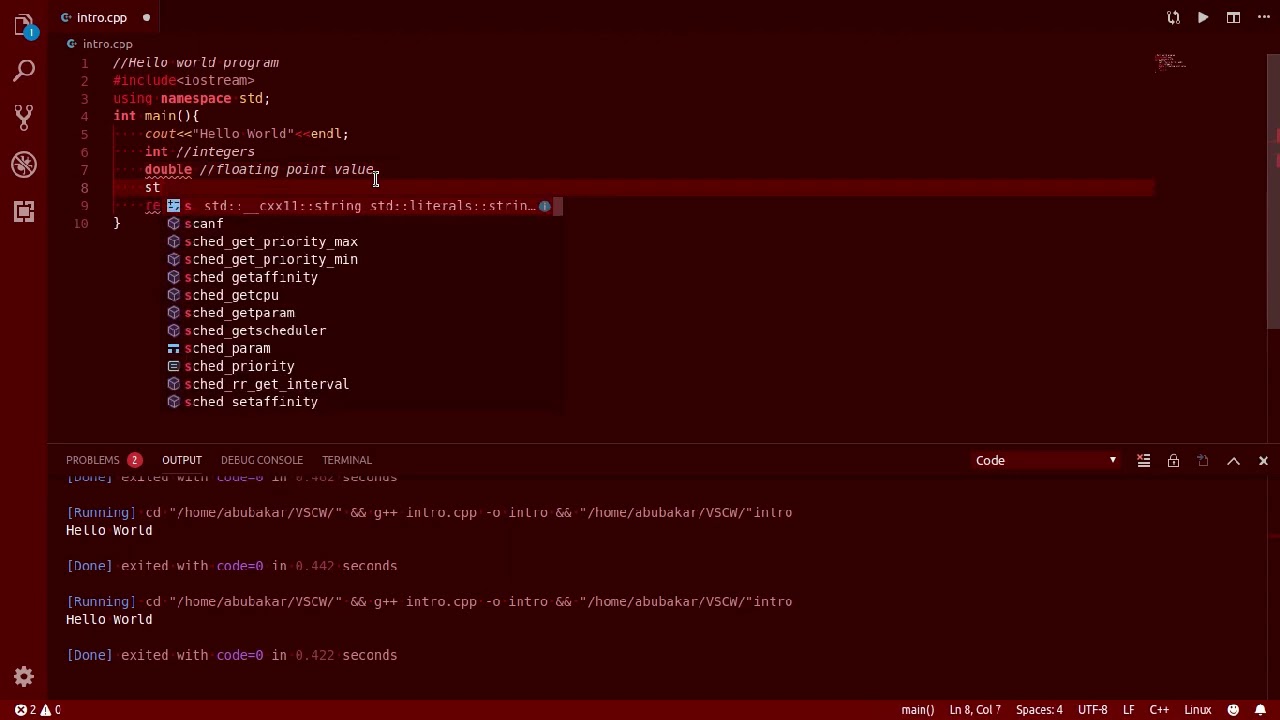Select language mode C++ in status bar
This screenshot has width=1280, height=720.
[1159, 710]
